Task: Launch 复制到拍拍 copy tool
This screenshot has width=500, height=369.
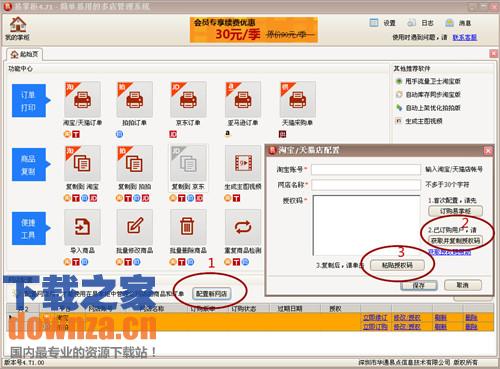Action: (134, 163)
